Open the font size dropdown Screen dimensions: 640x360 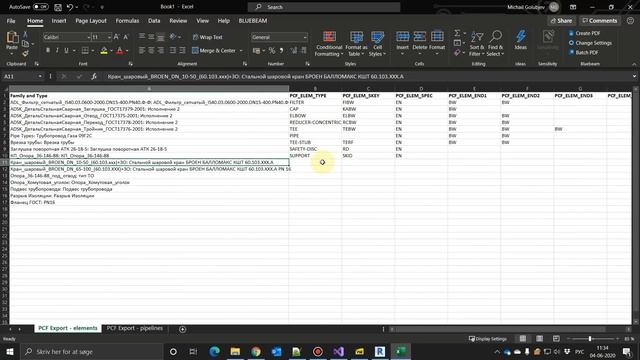(109, 37)
